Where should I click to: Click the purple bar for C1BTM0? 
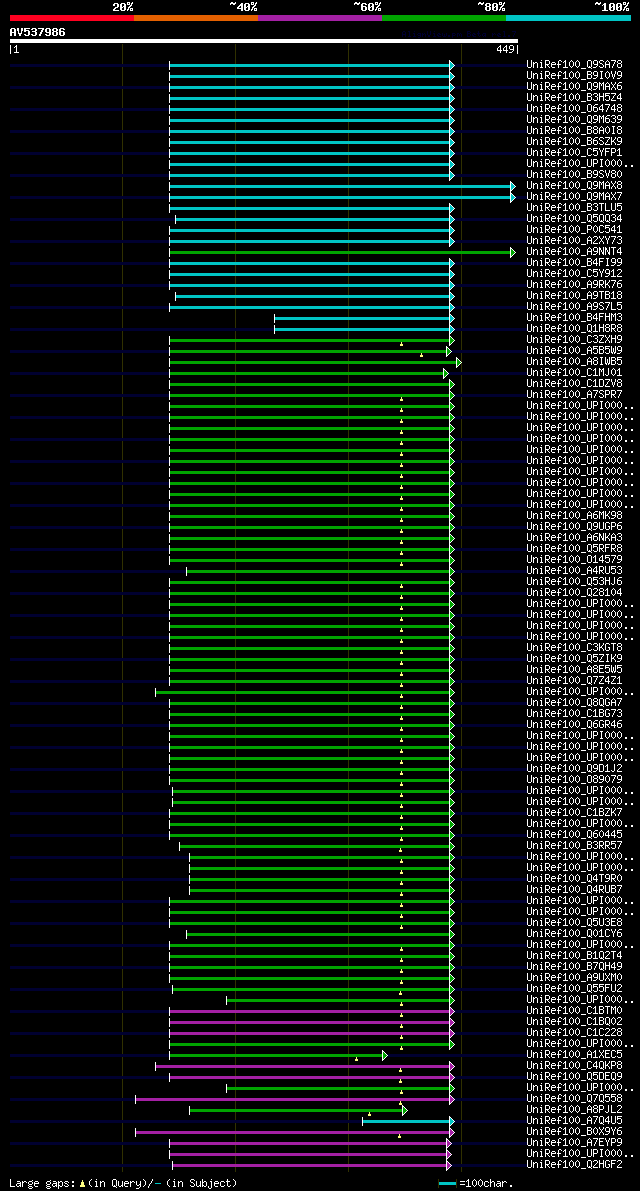(x=311, y=1012)
